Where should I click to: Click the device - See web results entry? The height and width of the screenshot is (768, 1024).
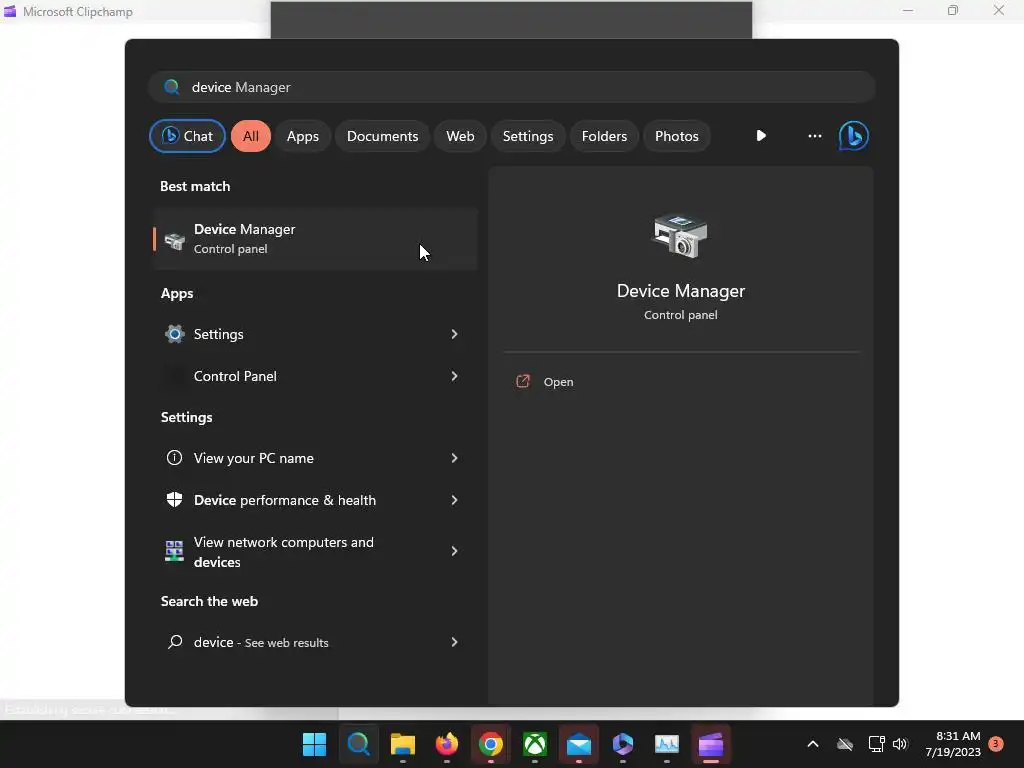pos(313,642)
